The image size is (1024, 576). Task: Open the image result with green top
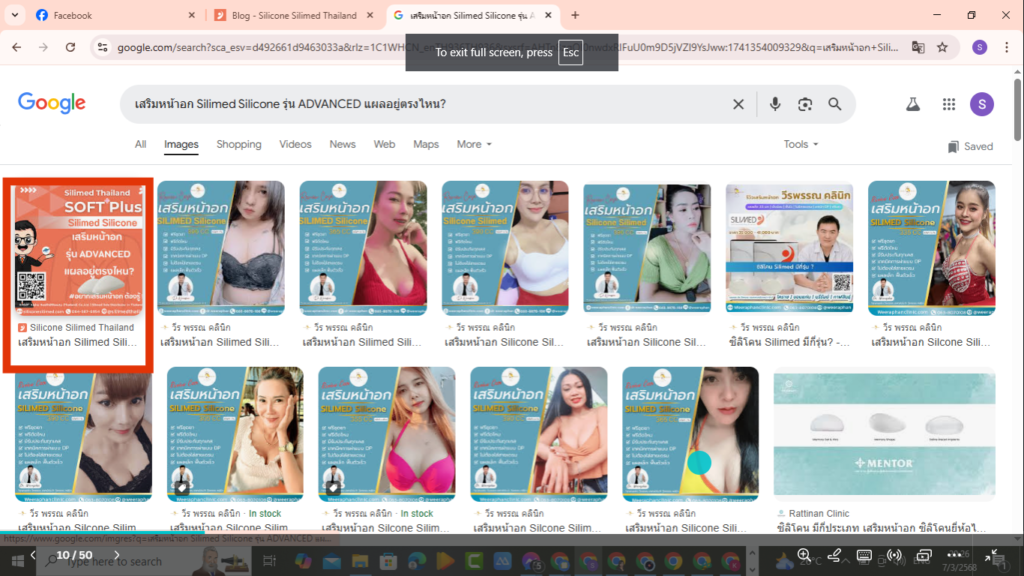pos(647,248)
